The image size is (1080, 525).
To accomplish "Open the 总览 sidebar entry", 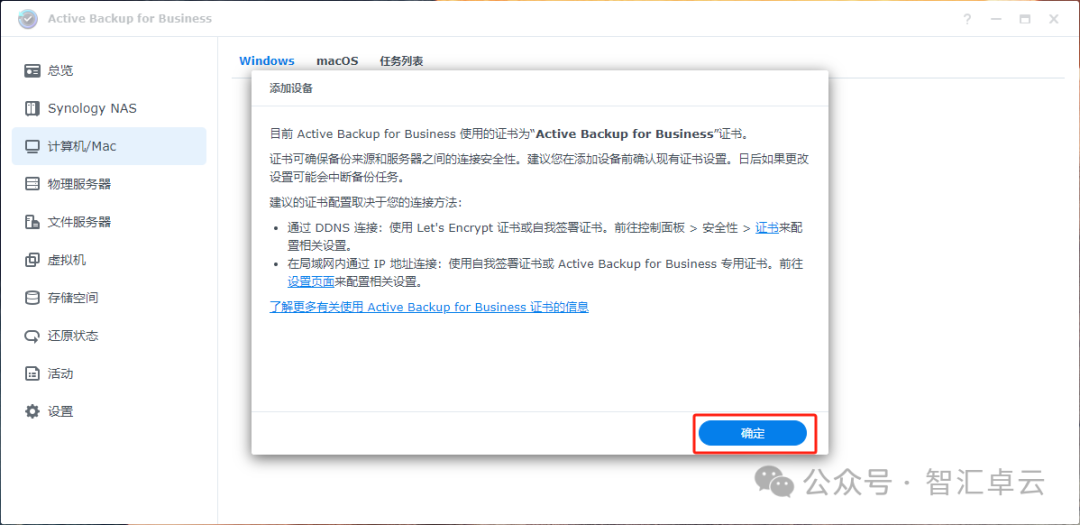I will pyautogui.click(x=109, y=70).
